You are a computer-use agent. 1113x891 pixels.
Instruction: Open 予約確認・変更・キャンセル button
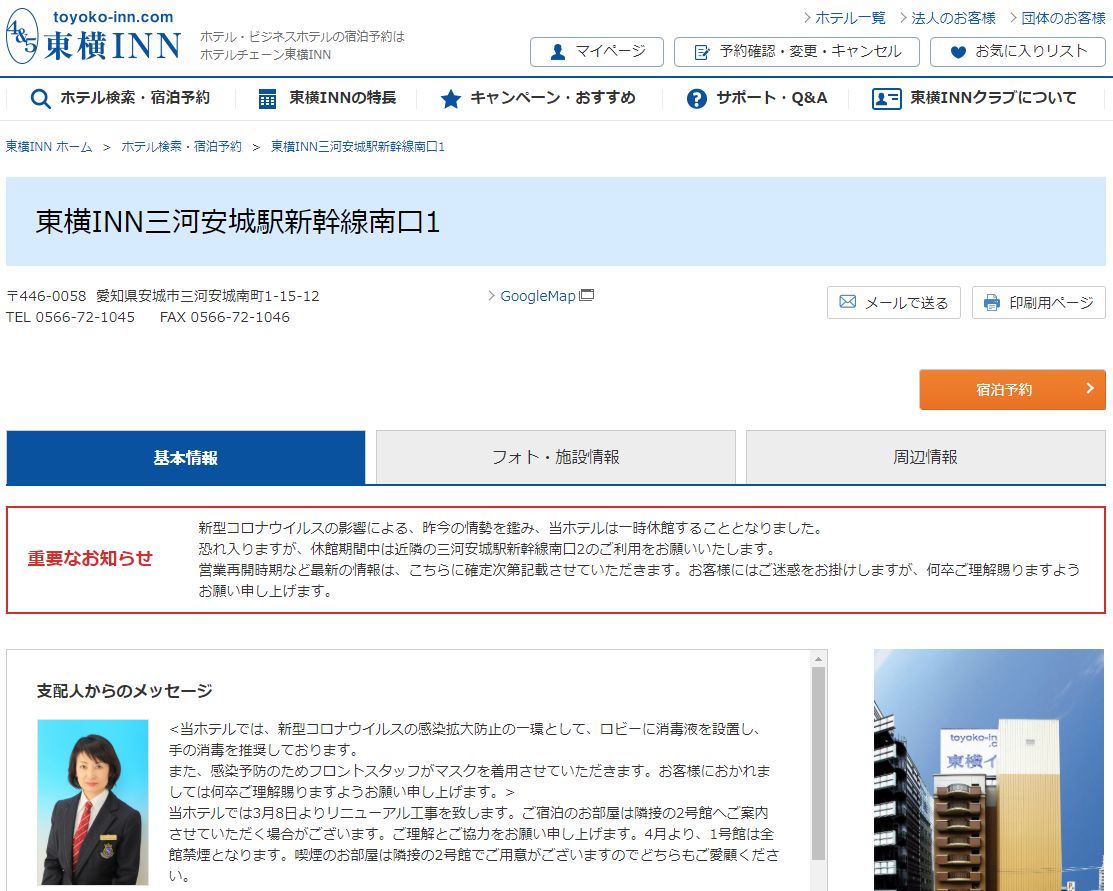click(796, 52)
